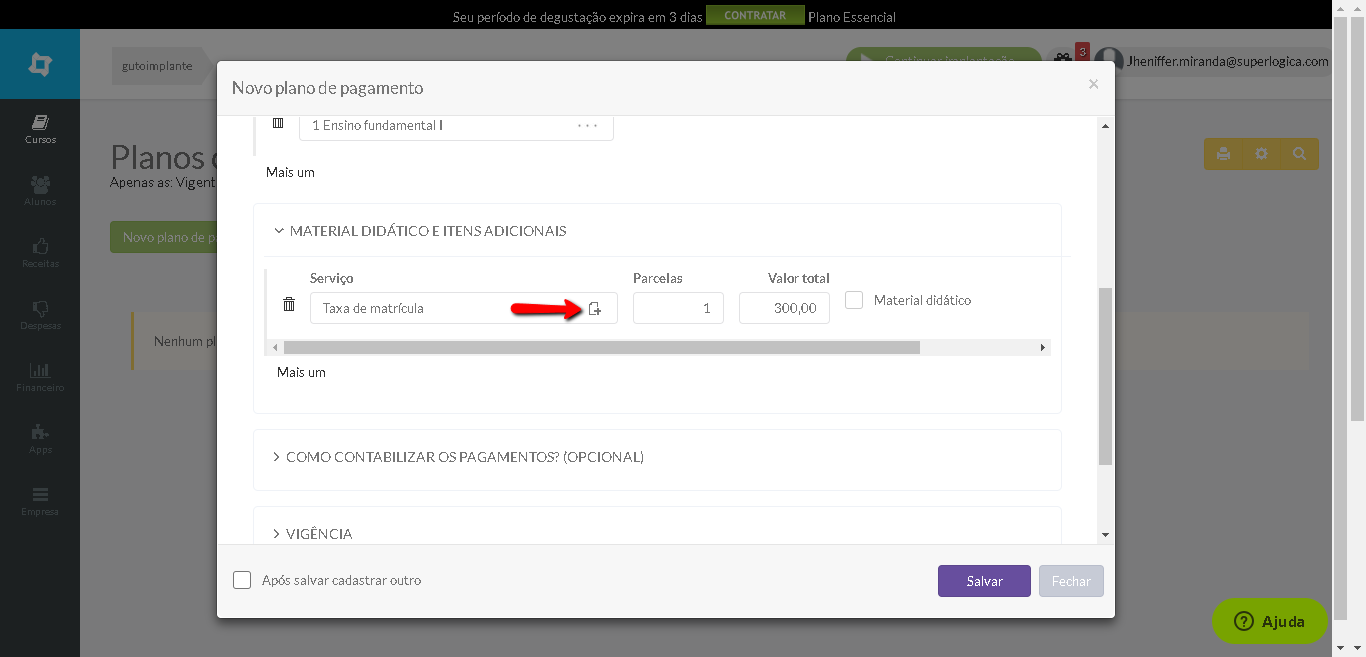Open the user avatar profile
Image resolution: width=1366 pixels, height=657 pixels.
tap(1109, 62)
